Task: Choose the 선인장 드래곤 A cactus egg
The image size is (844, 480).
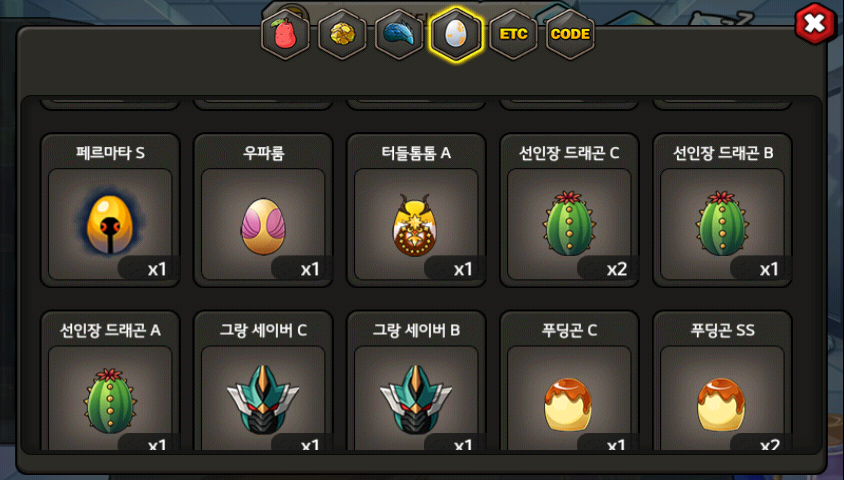Action: (x=110, y=400)
